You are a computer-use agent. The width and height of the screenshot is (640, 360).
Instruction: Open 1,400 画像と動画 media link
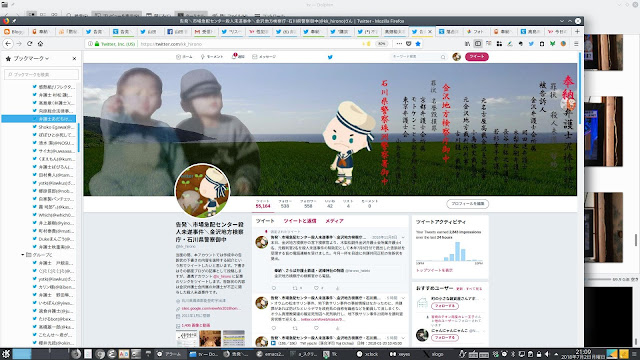click(x=196, y=325)
